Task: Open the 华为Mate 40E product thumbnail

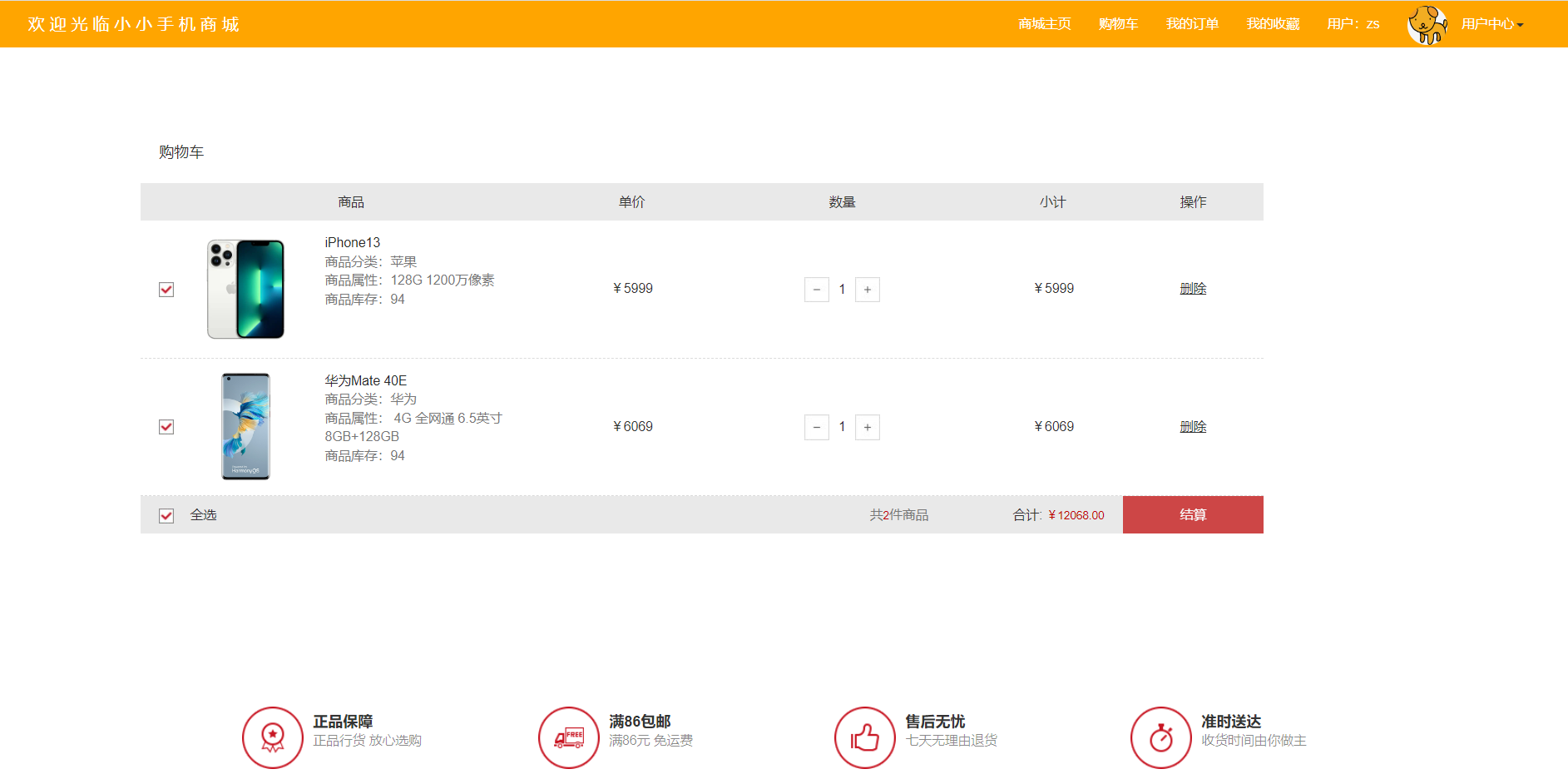Action: (245, 426)
